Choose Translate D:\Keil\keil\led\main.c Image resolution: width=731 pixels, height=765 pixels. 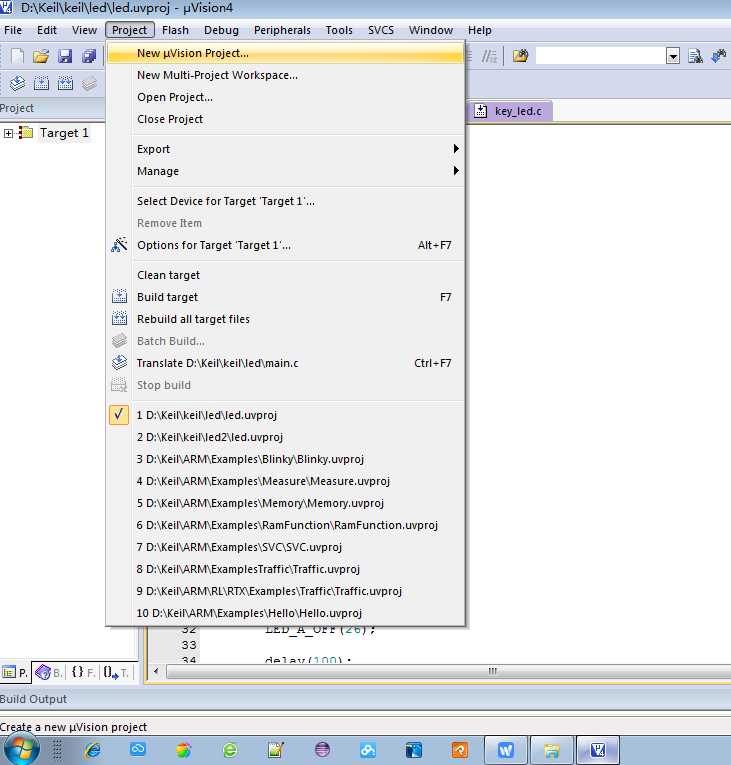(x=285, y=363)
